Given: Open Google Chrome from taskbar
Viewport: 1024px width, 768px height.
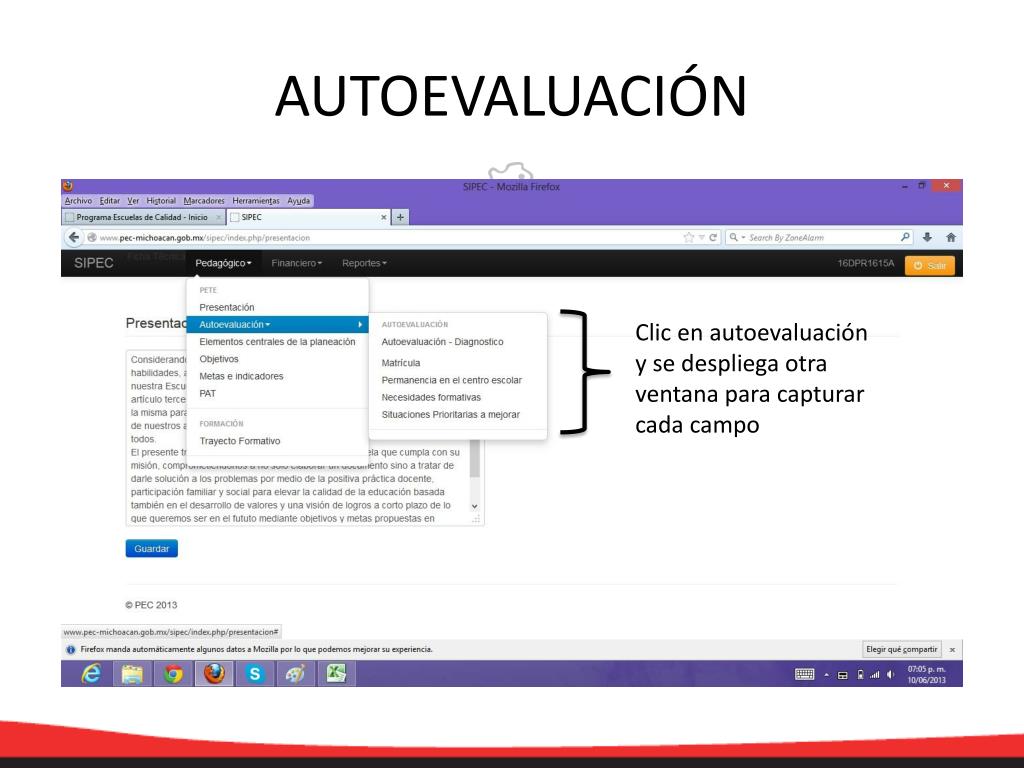Looking at the screenshot, I should tap(173, 673).
